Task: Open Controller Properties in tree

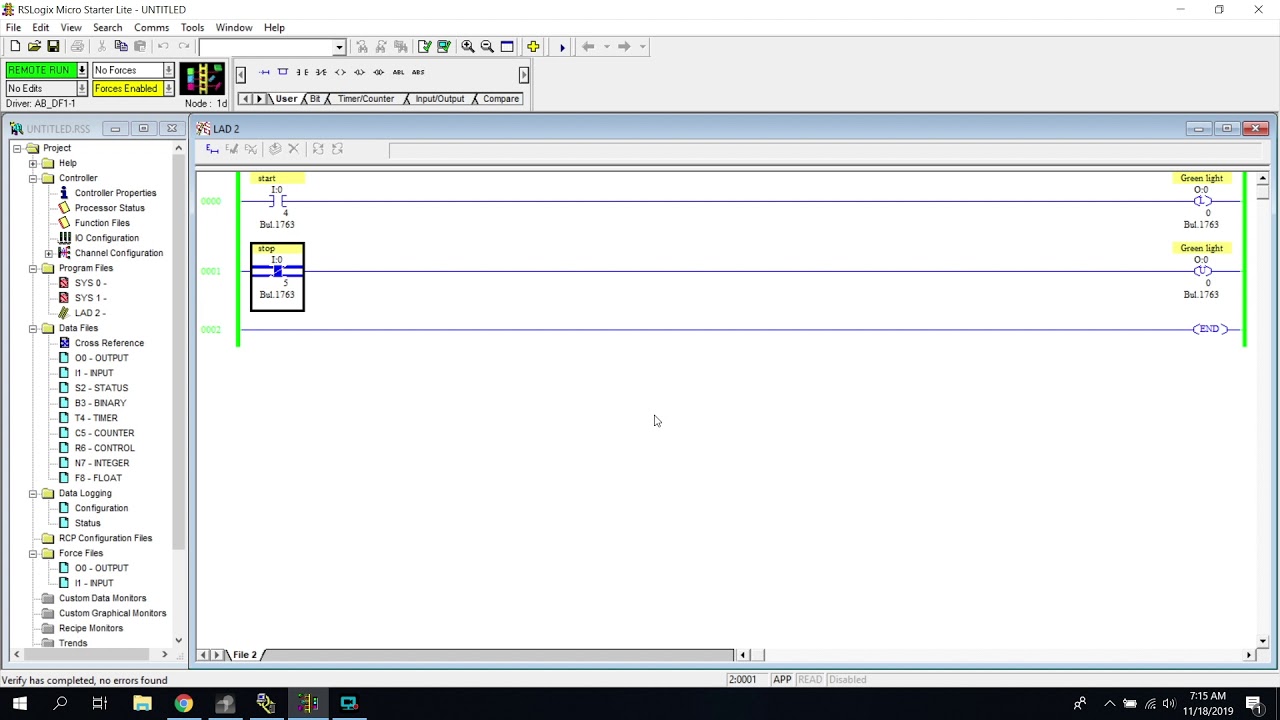Action: tap(115, 193)
